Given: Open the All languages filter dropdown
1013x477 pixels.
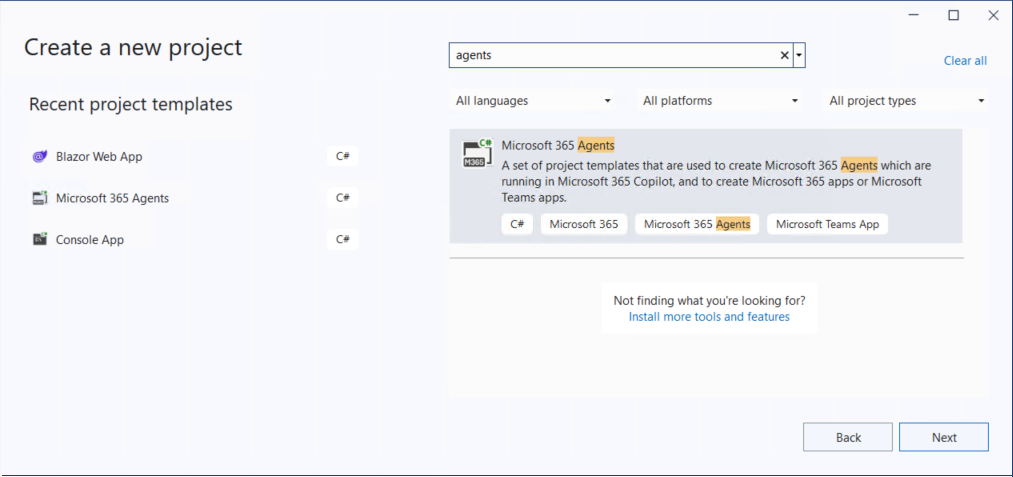Looking at the screenshot, I should (533, 101).
